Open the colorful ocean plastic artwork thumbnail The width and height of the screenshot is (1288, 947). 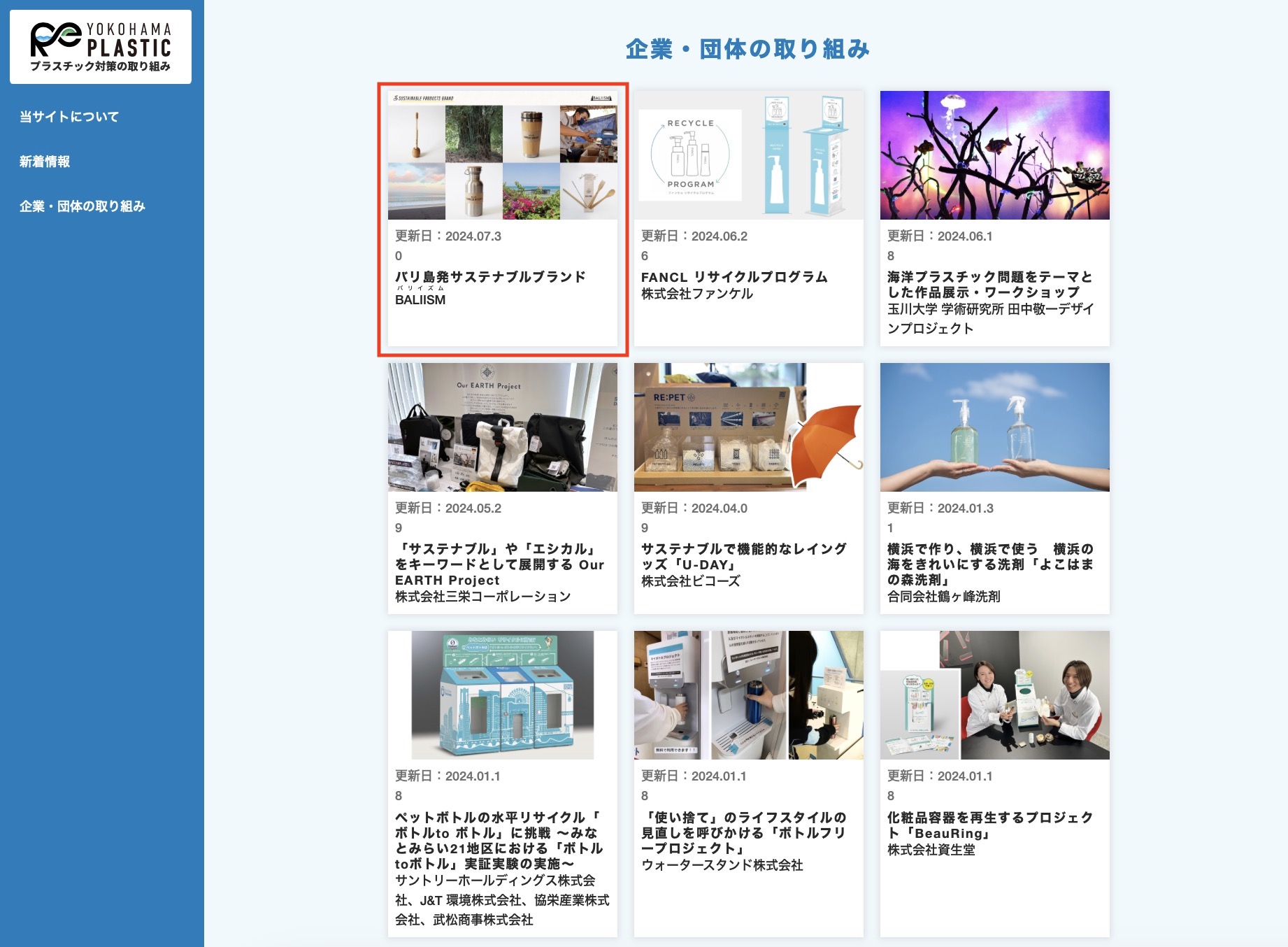[995, 155]
